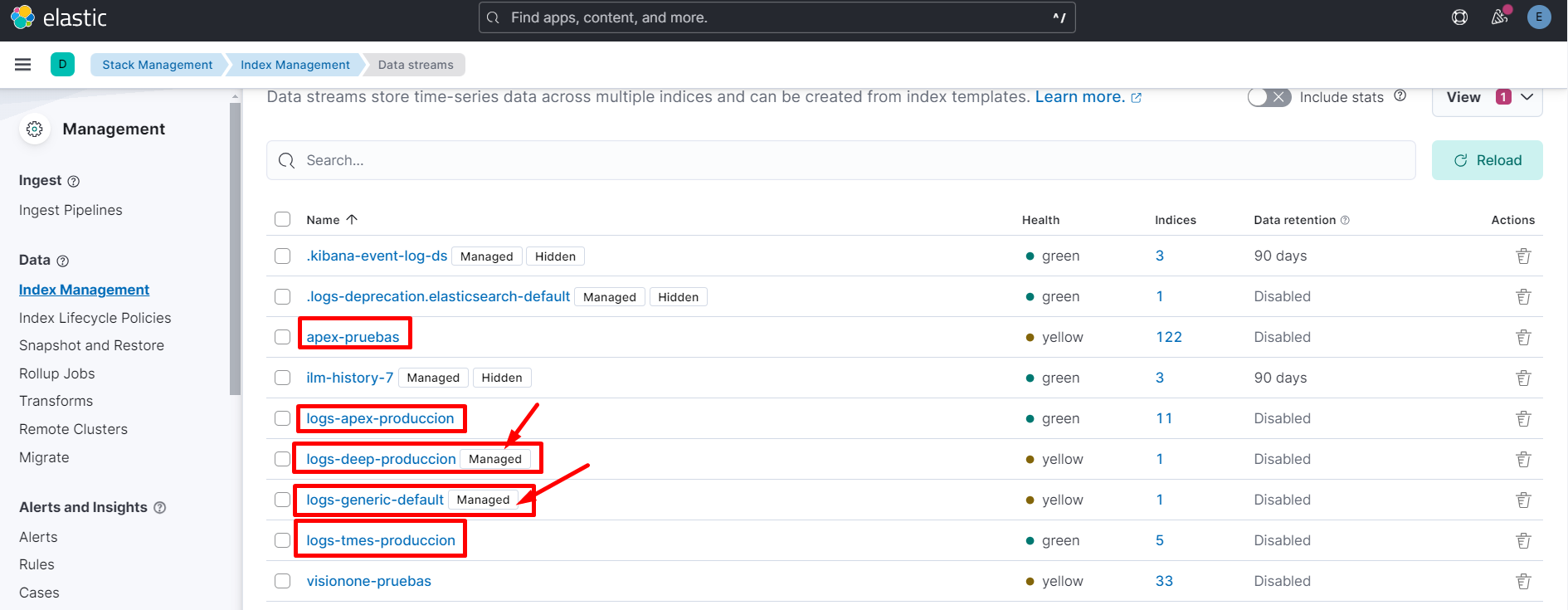Open Transforms in the sidebar
The width and height of the screenshot is (1568, 610).
pyautogui.click(x=56, y=401)
